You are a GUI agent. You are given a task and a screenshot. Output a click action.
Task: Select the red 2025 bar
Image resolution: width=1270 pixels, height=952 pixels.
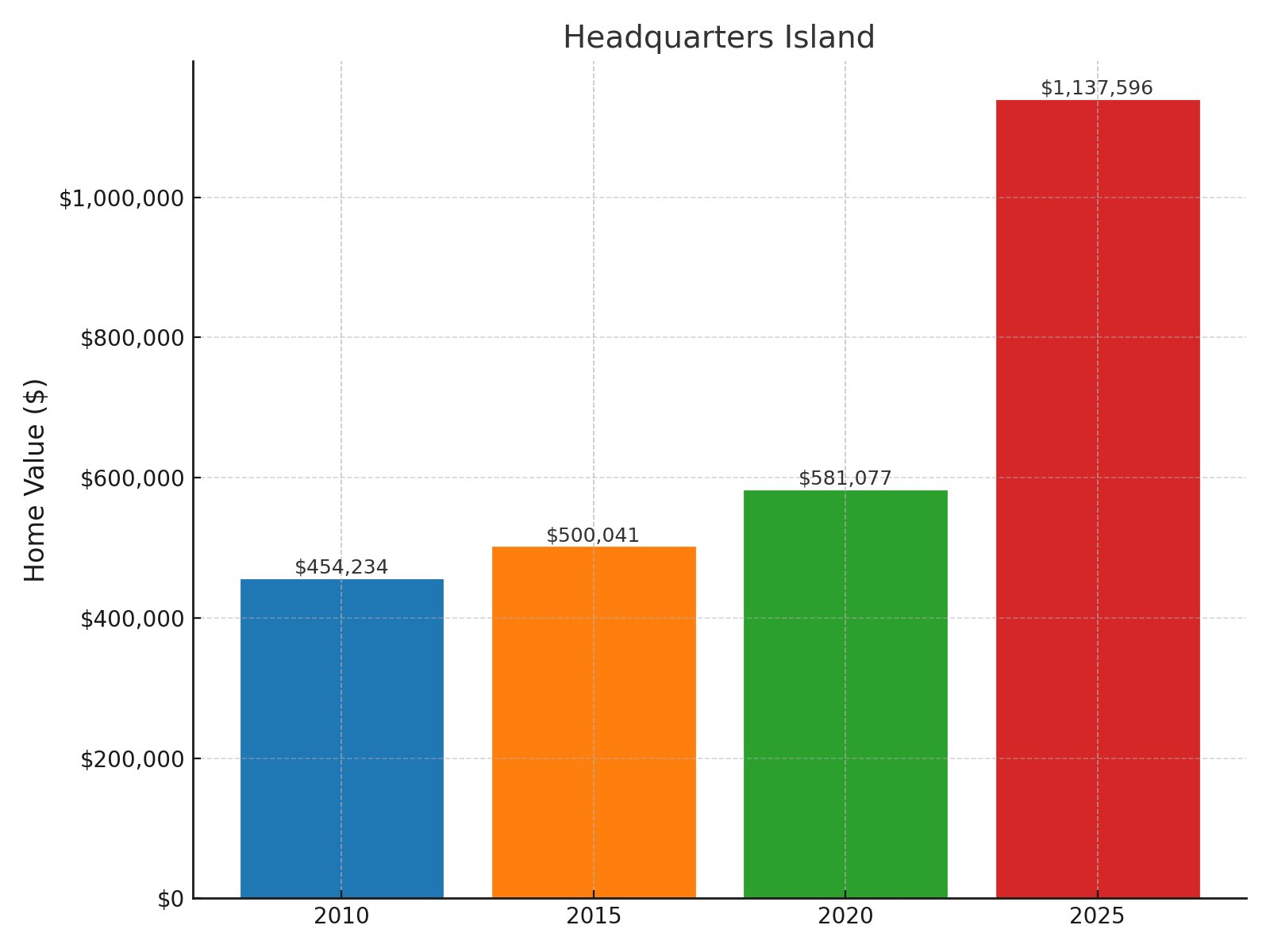[1098, 499]
